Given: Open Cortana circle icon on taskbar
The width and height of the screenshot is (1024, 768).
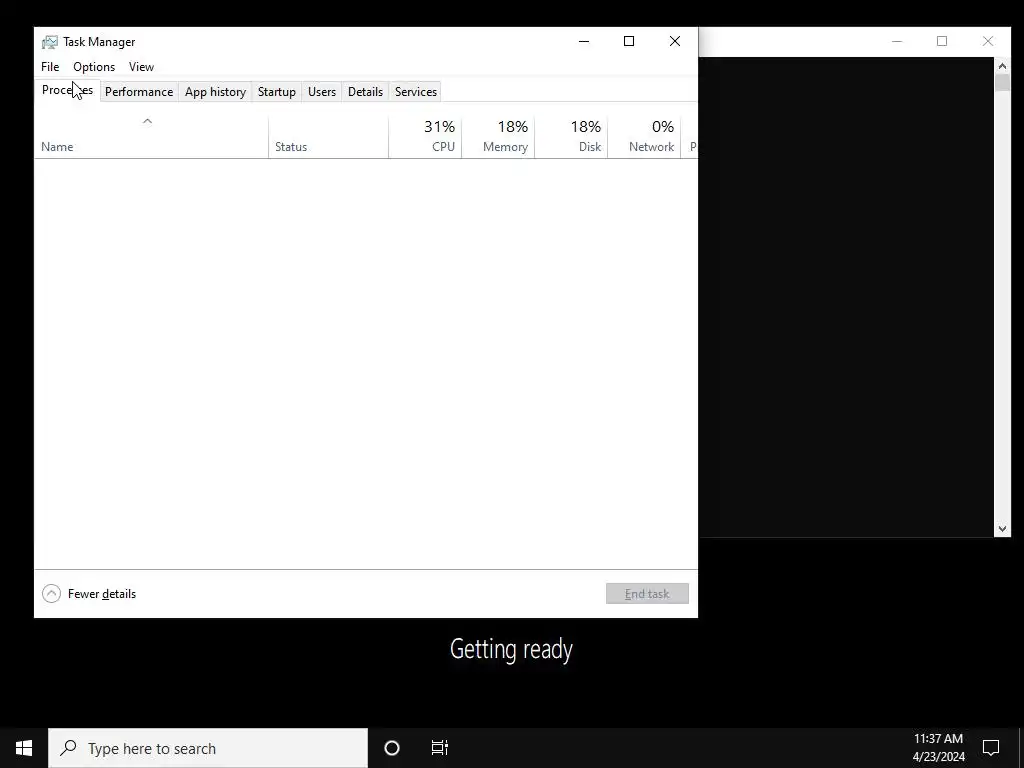Looking at the screenshot, I should (x=392, y=748).
